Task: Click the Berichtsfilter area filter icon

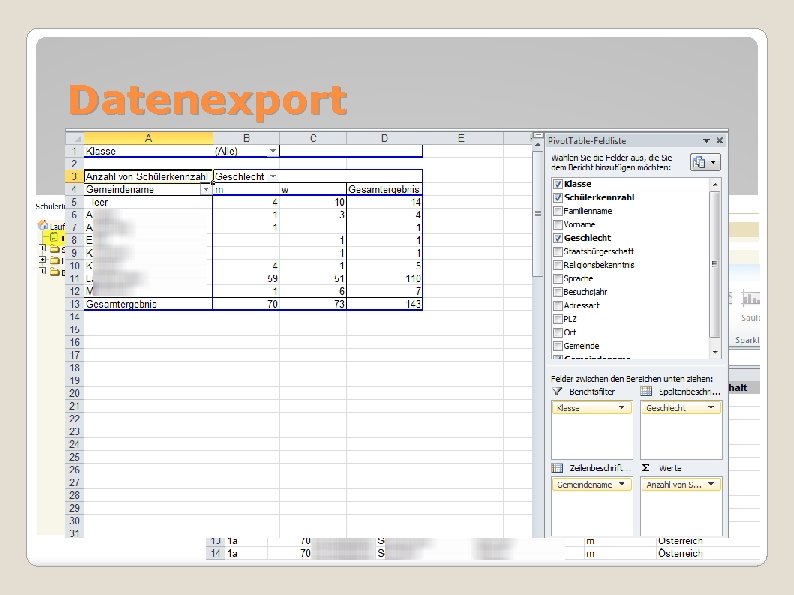Action: [x=557, y=391]
